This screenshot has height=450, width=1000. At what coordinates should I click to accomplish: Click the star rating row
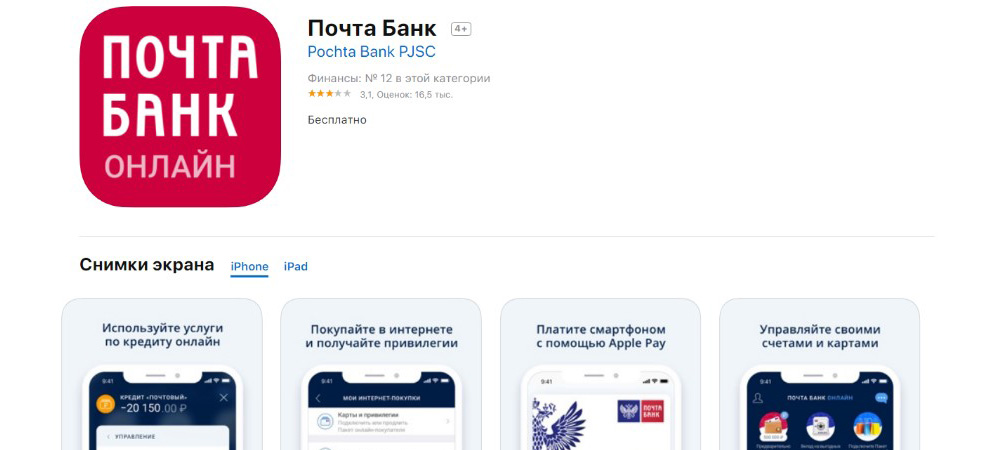[x=380, y=94]
